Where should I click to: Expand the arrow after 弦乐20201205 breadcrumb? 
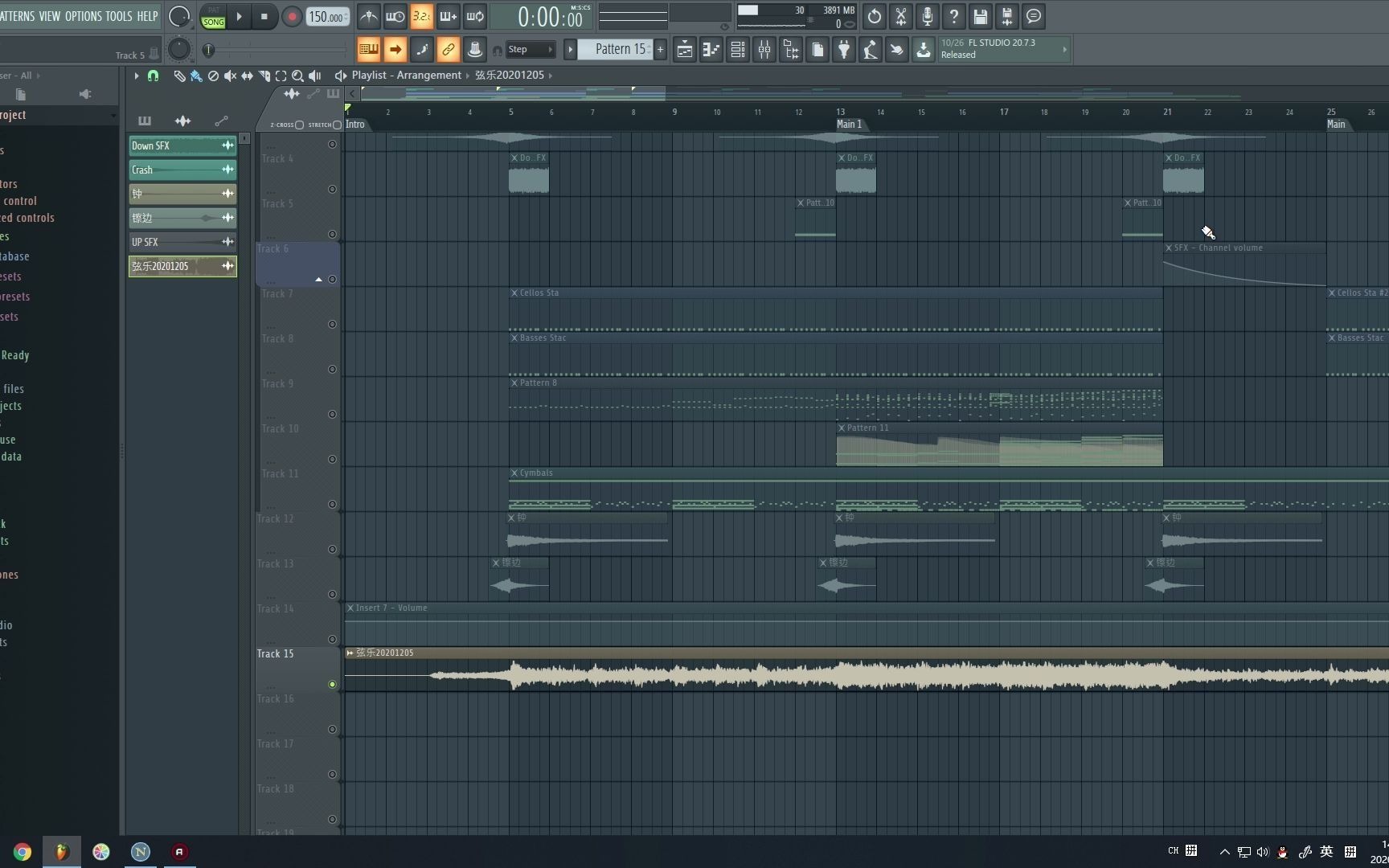tap(551, 76)
